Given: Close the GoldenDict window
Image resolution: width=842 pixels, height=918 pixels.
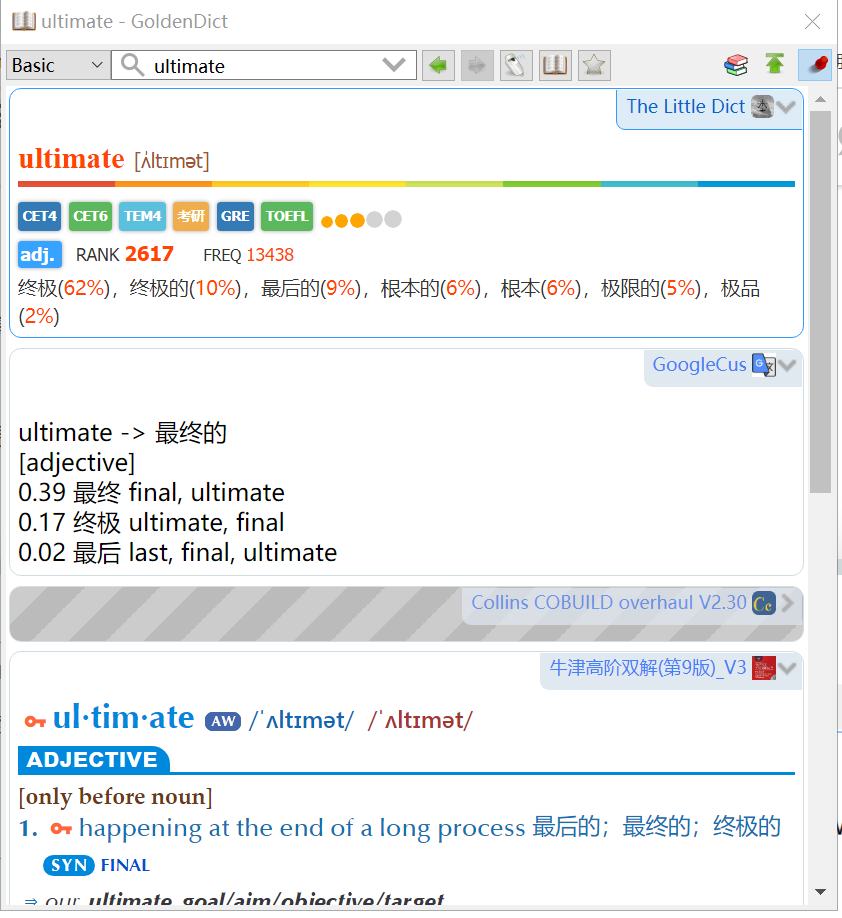Looking at the screenshot, I should coord(812,22).
